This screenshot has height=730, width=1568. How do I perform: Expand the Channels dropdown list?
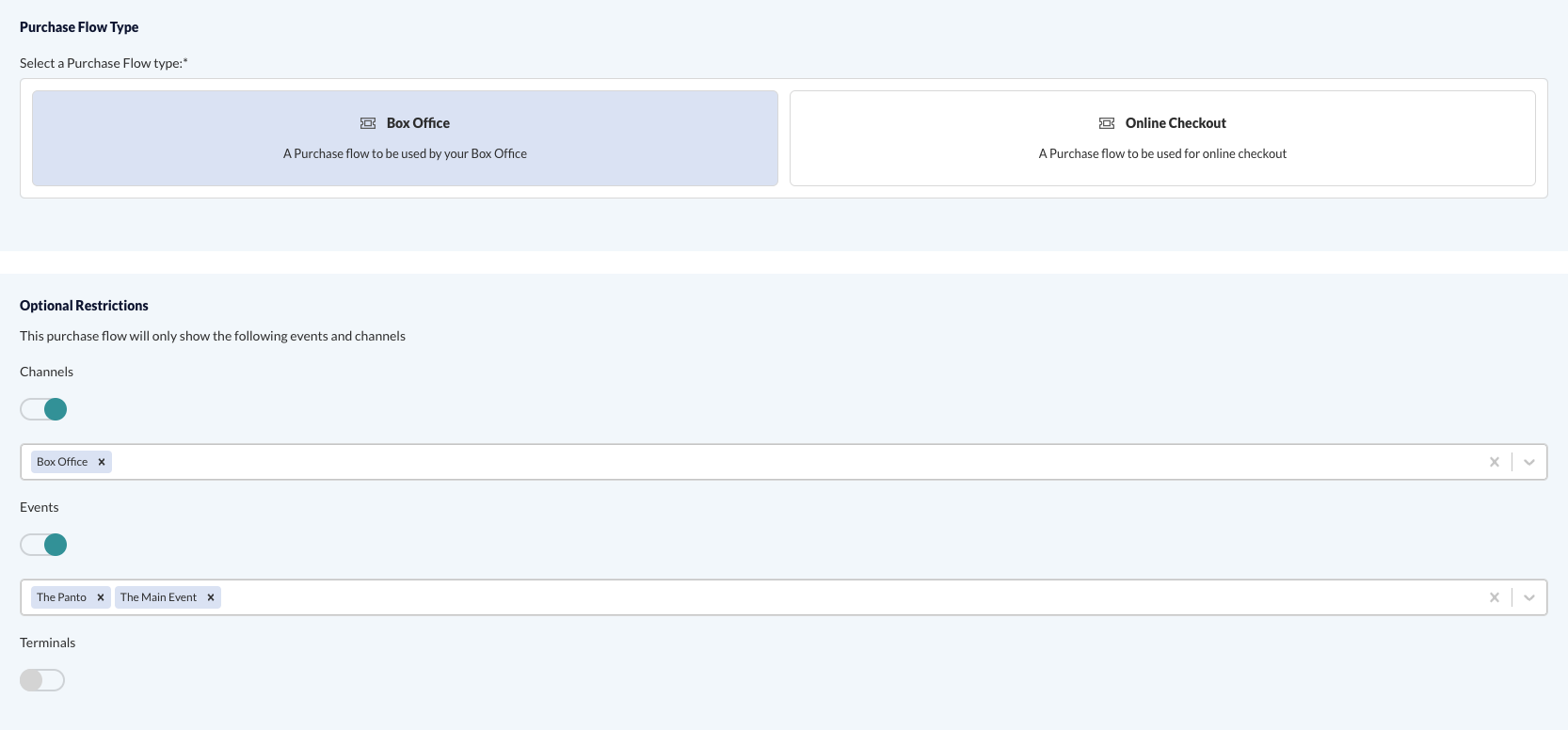pos(1529,462)
